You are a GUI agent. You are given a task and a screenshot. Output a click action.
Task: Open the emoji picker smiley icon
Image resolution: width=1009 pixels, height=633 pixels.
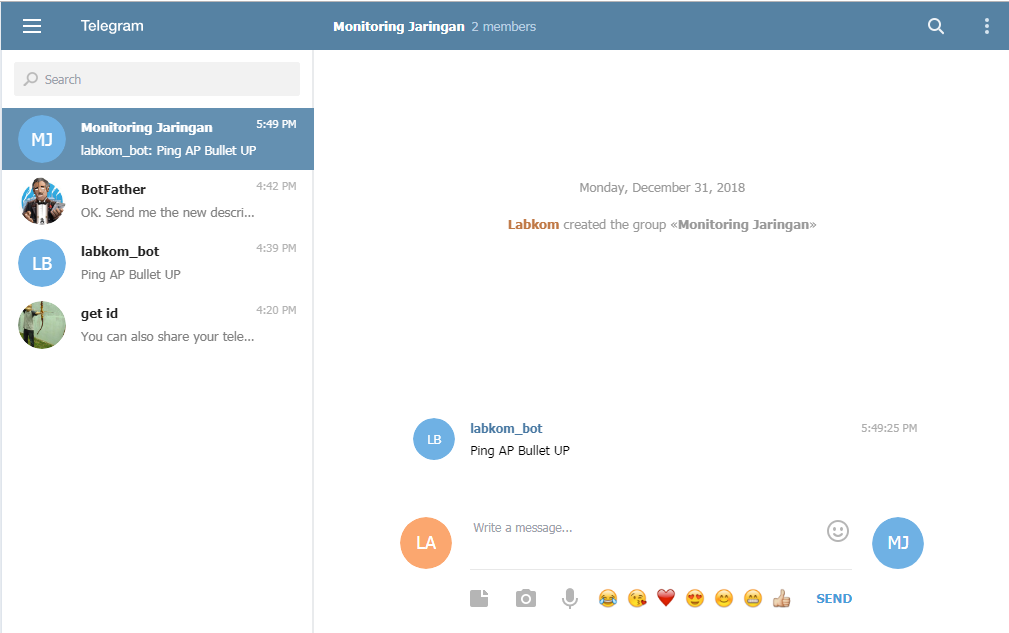(x=838, y=531)
